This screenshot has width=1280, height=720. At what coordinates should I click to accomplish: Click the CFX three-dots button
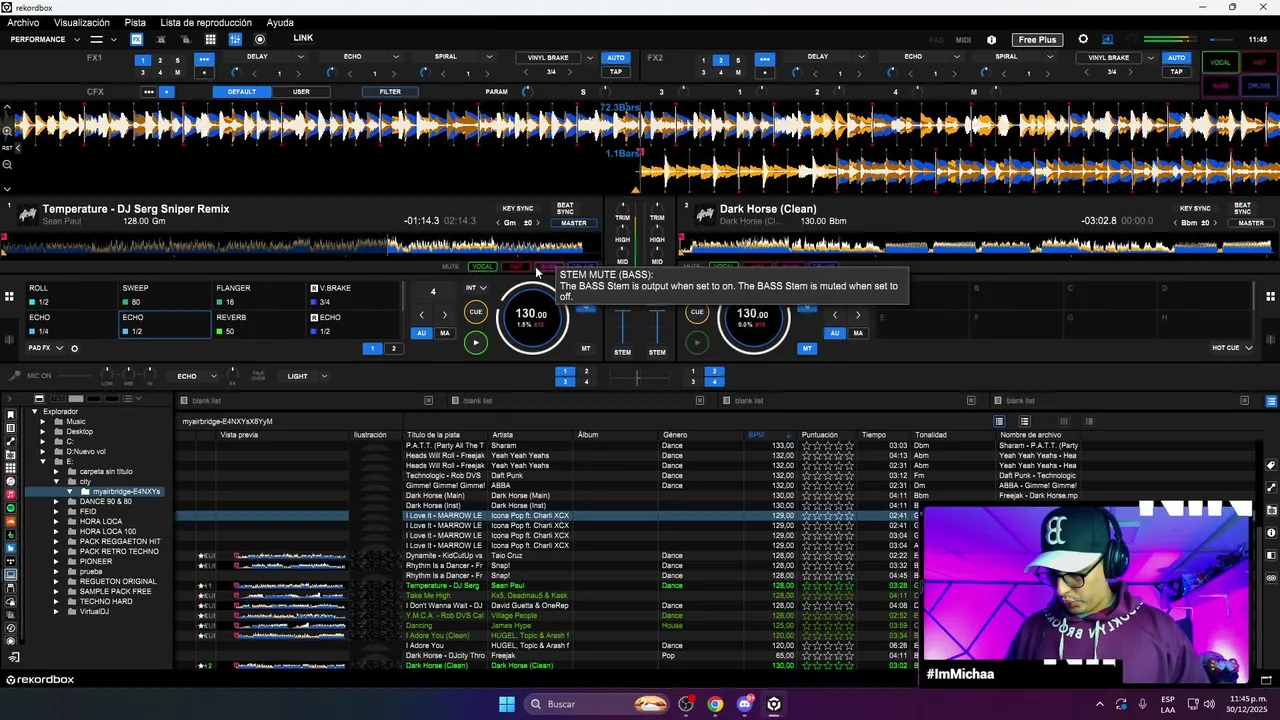point(149,92)
